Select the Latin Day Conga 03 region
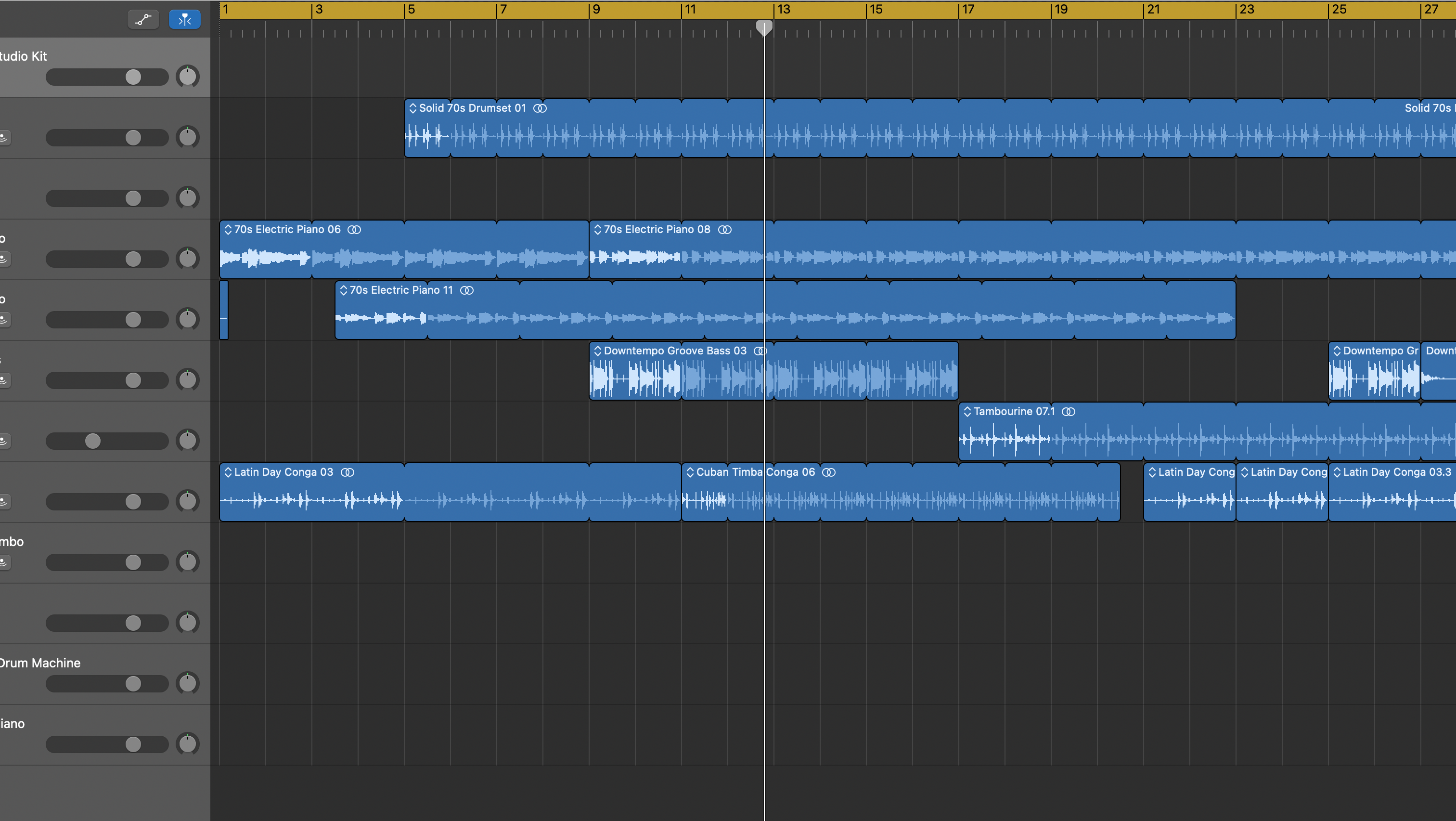Viewport: 1456px width, 821px height. (451, 492)
